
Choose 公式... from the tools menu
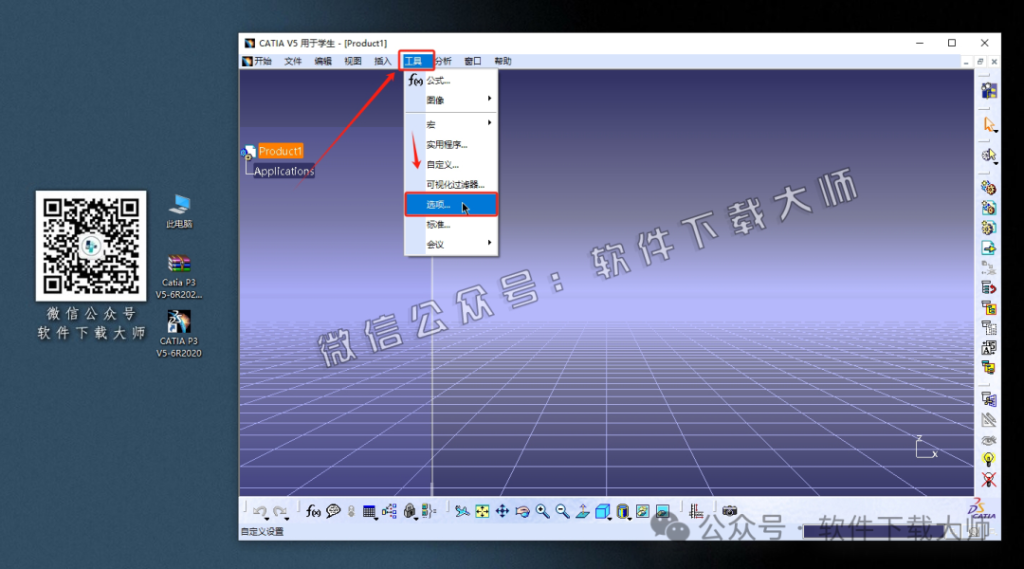click(x=451, y=80)
